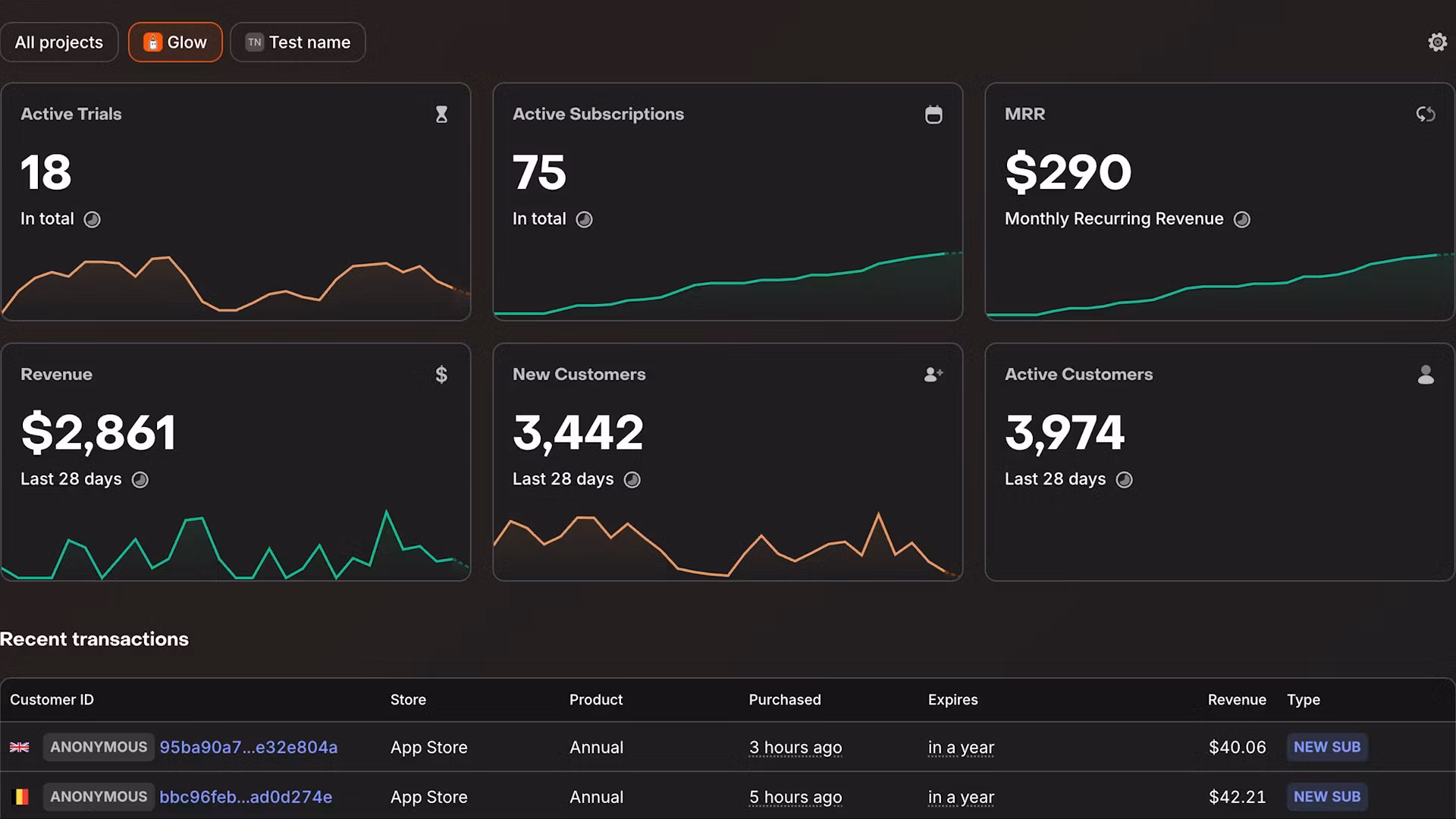Click the info tooltip next to Monthly Recurring Revenue
Screen dimensions: 1456x819
coord(1241,219)
